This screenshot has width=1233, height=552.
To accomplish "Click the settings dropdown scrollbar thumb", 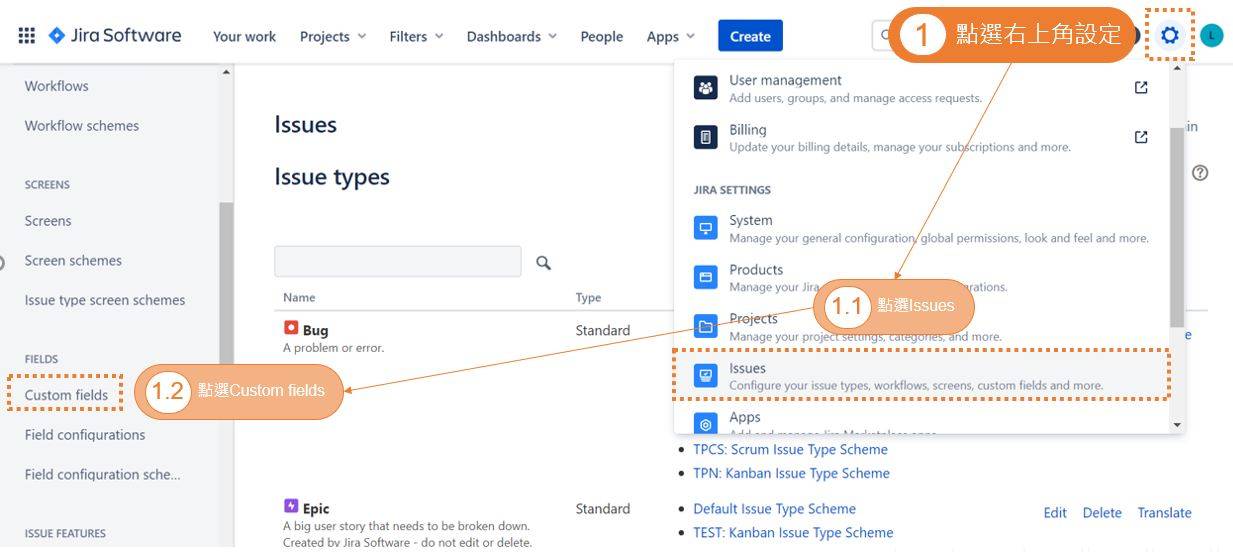I will (1177, 227).
